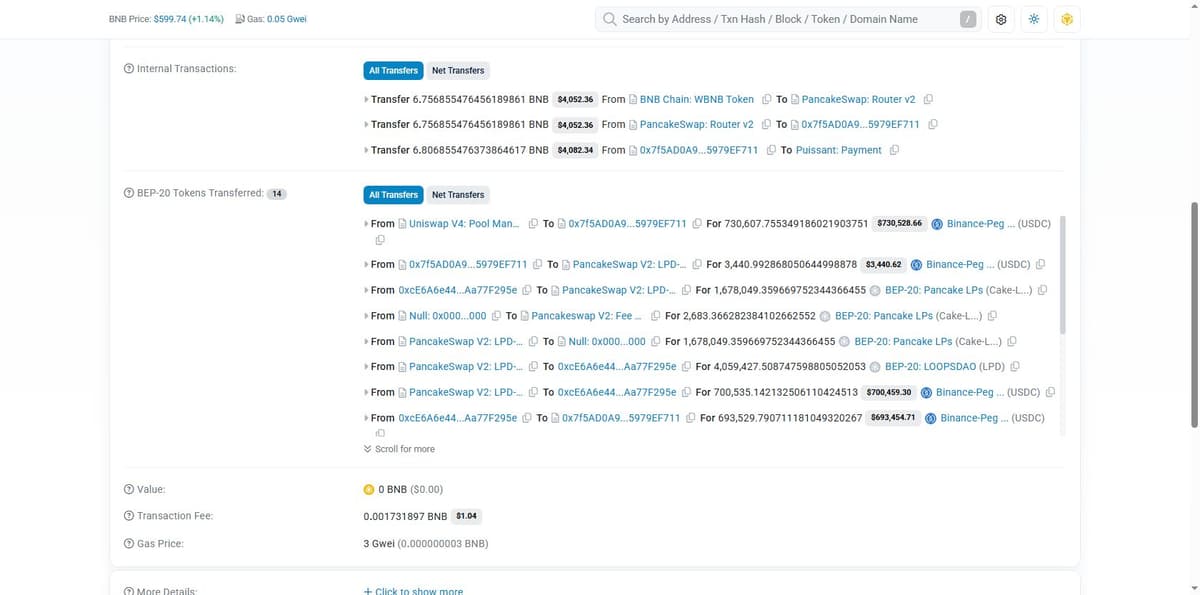Screen dimensions: 1200x595
Task: Copy recipient address in the 4,059,427.50 row
Action: 685,367
